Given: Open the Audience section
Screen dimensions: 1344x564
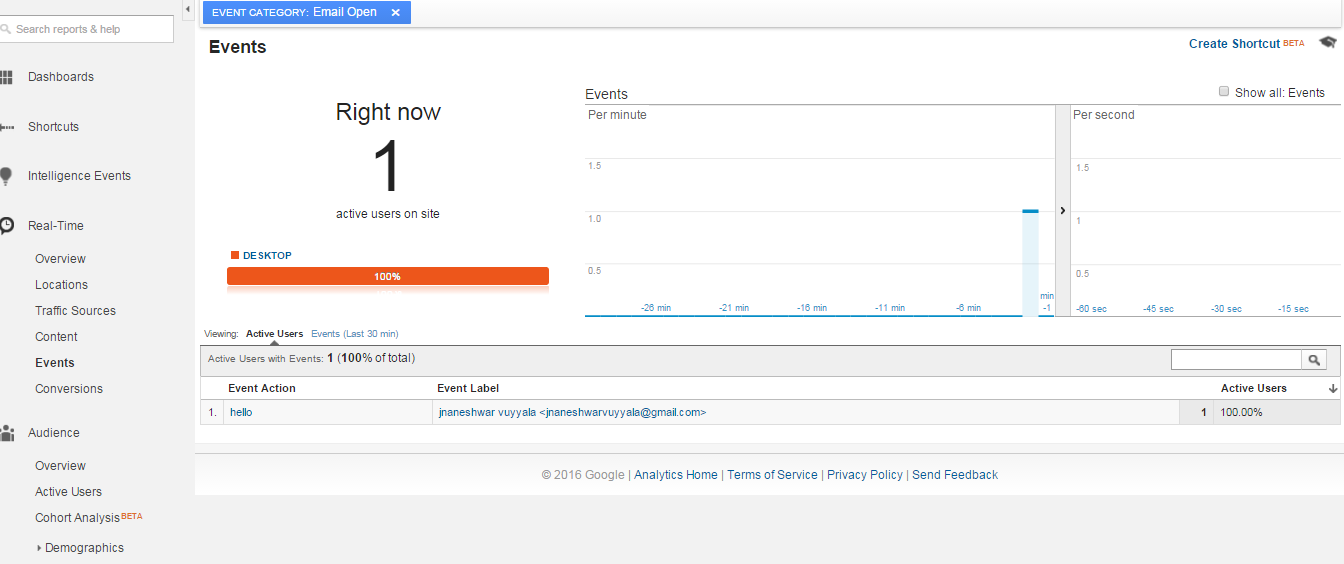Looking at the screenshot, I should 54,433.
